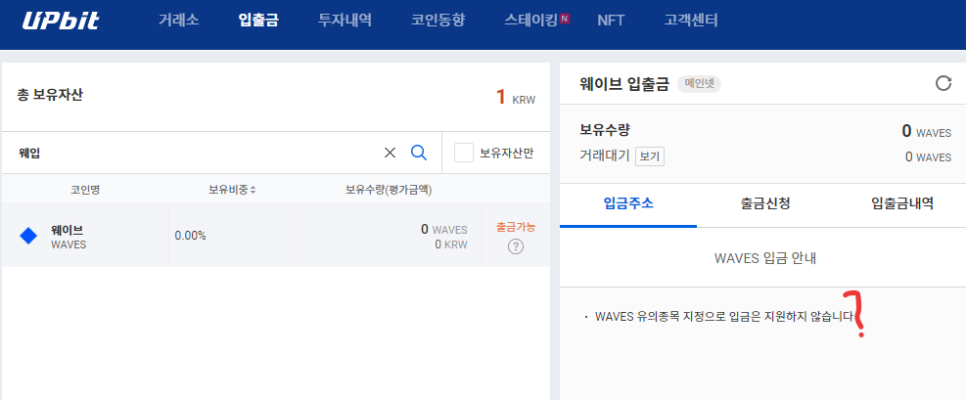The width and height of the screenshot is (966, 400).
Task: Open the NFT menu
Action: click(x=611, y=20)
